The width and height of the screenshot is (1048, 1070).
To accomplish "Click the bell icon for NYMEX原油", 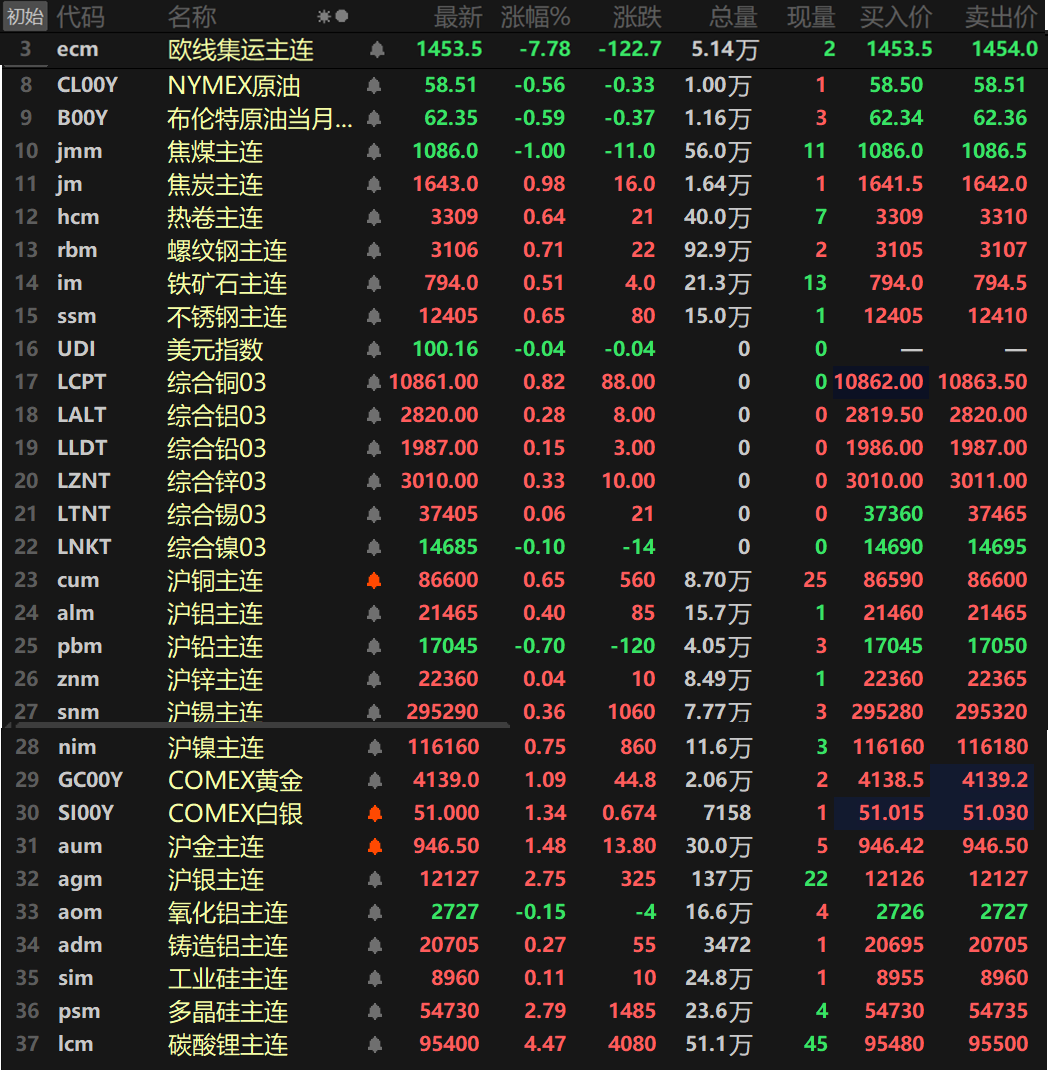I will pyautogui.click(x=375, y=86).
